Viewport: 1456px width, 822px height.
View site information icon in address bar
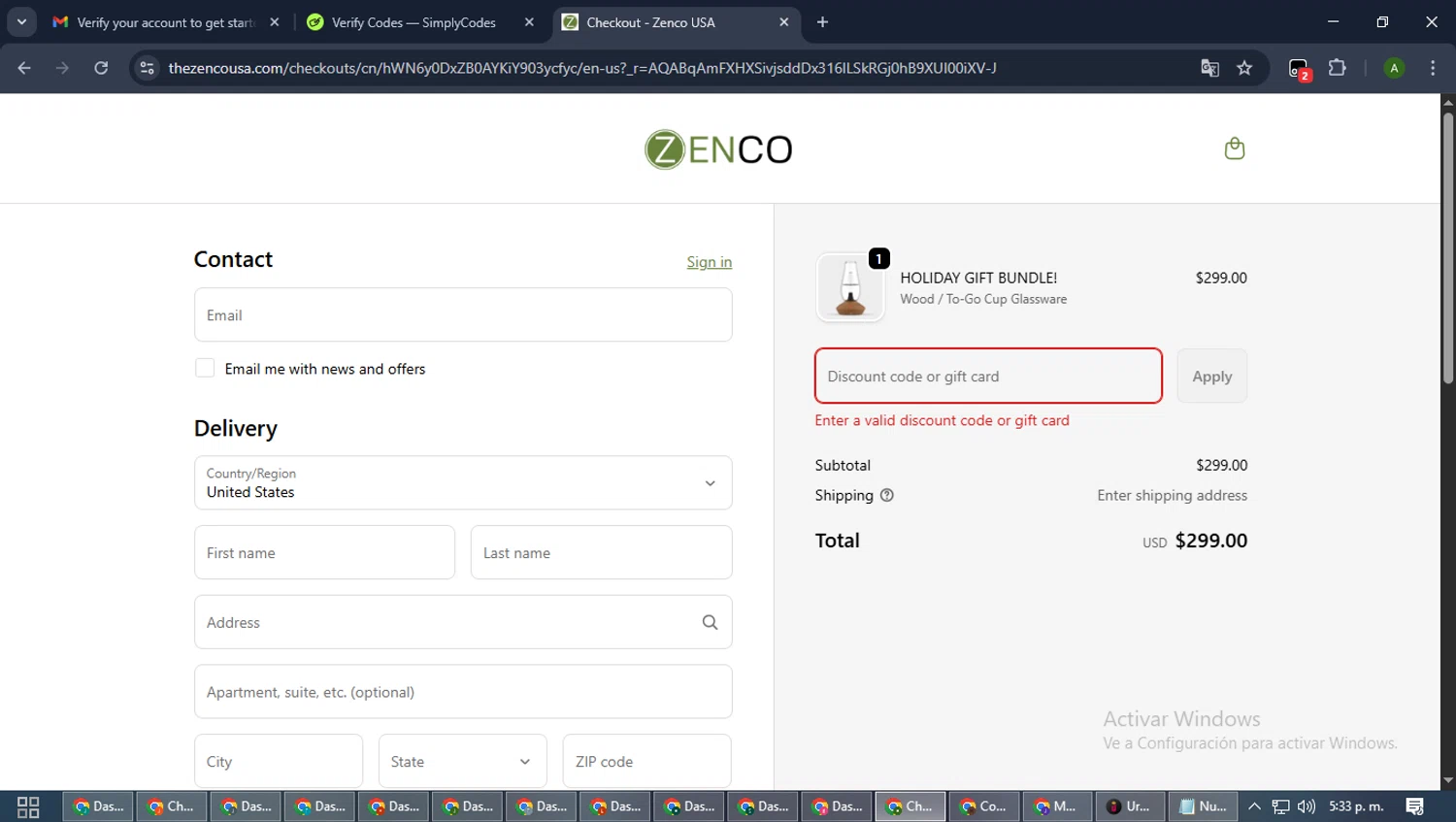pyautogui.click(x=147, y=68)
